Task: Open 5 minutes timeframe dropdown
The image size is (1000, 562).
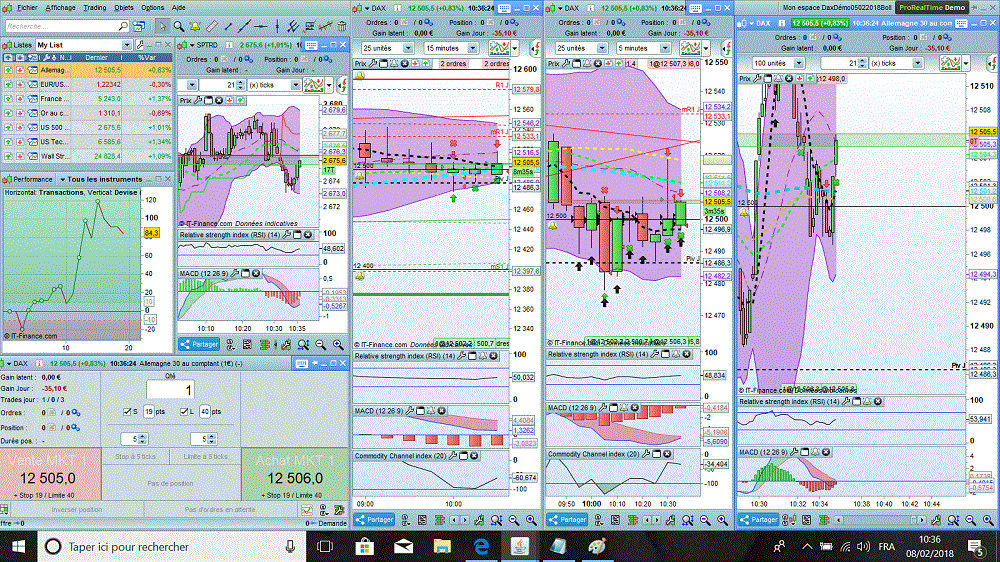Action: [x=665, y=48]
